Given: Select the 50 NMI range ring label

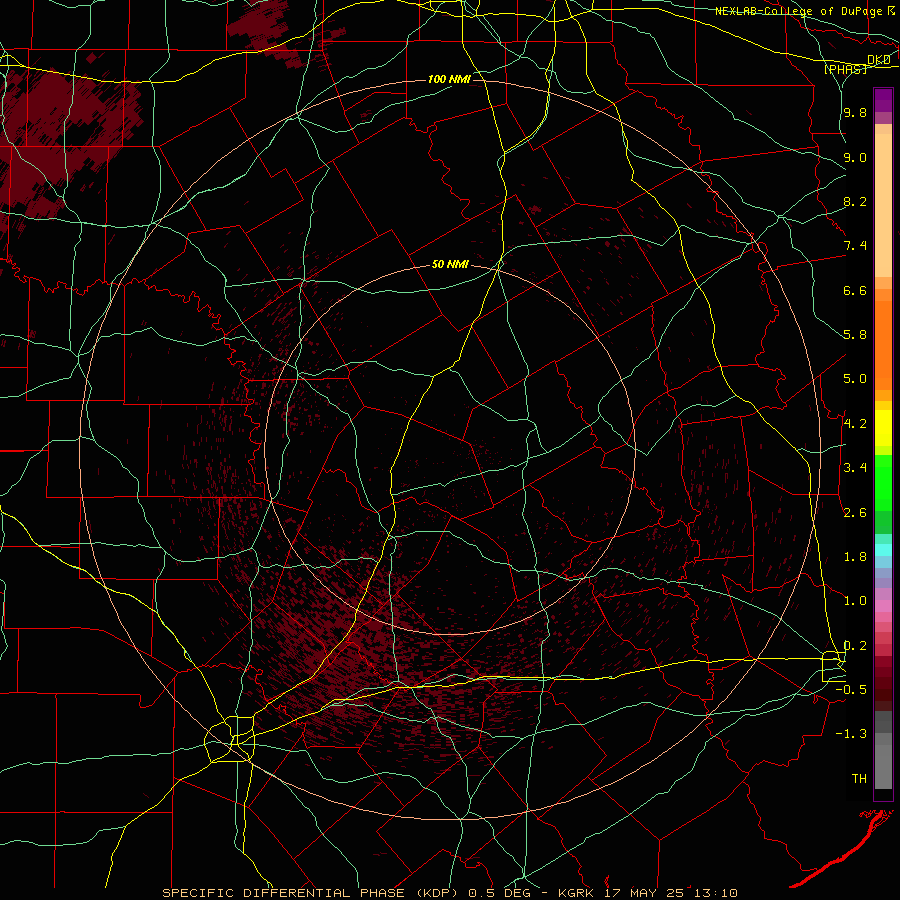Looking at the screenshot, I should click(450, 264).
